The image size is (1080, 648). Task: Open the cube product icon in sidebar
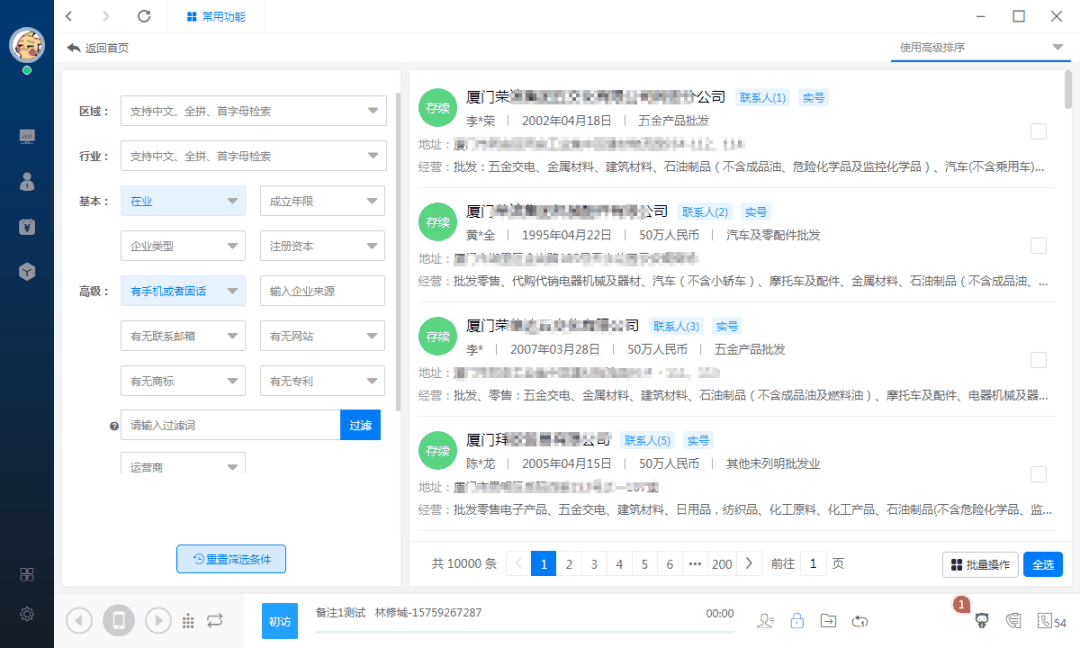pos(27,272)
